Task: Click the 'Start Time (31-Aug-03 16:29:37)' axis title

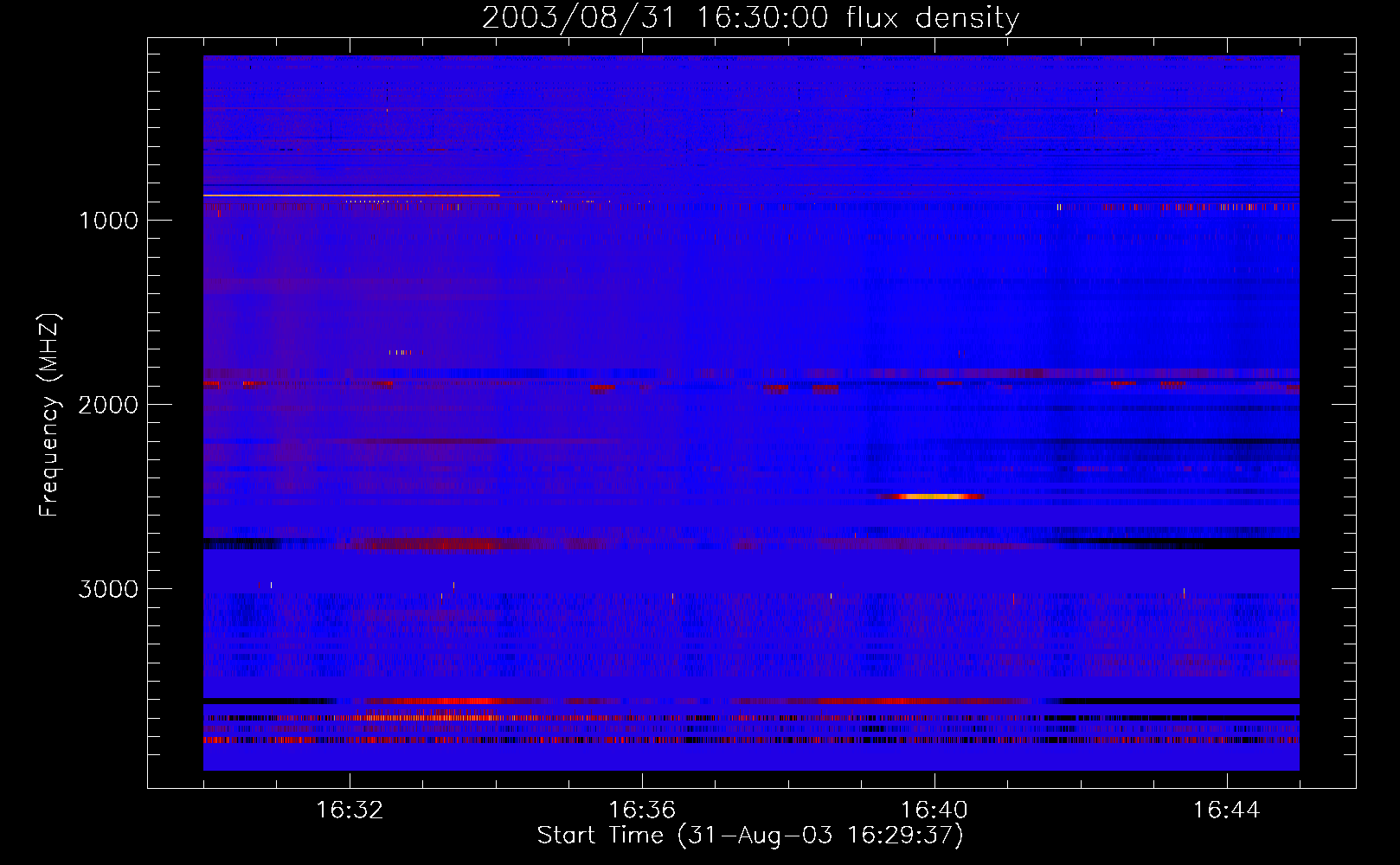Action: [x=750, y=836]
